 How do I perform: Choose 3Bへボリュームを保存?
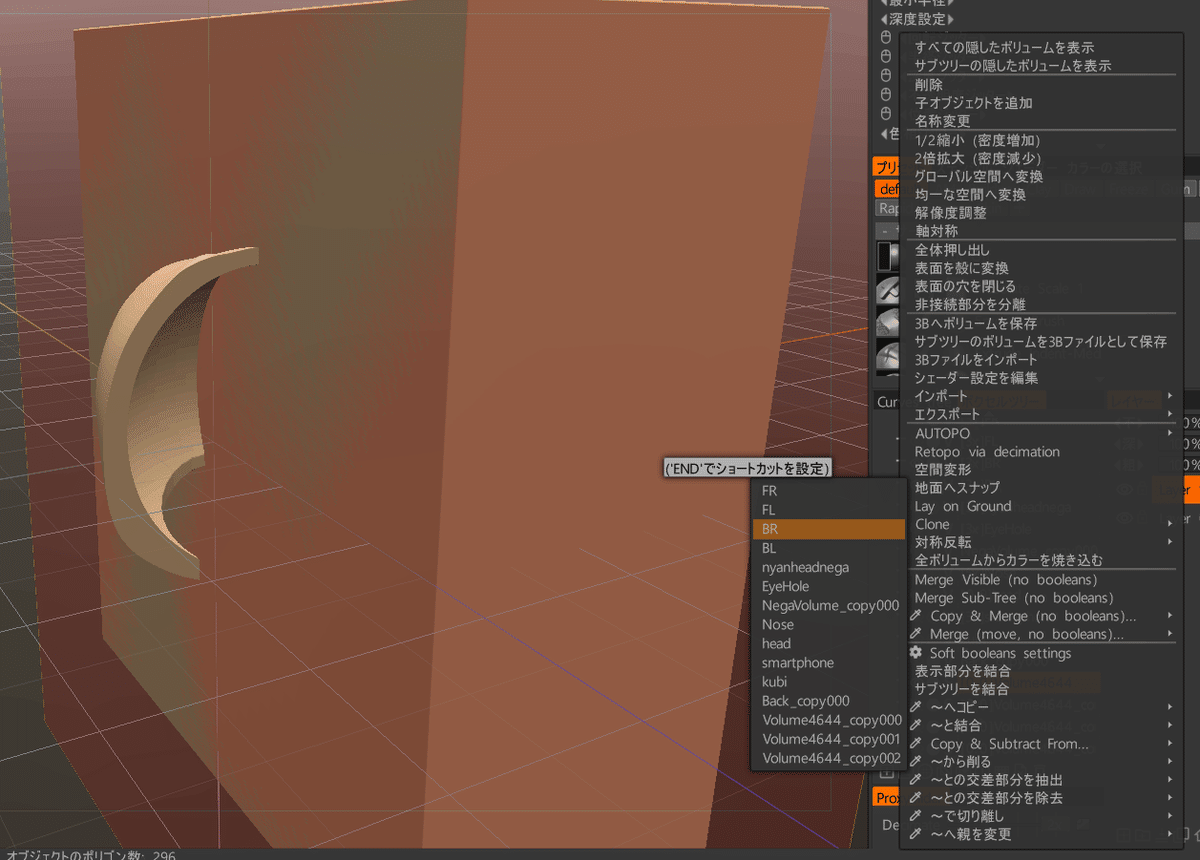[976, 324]
